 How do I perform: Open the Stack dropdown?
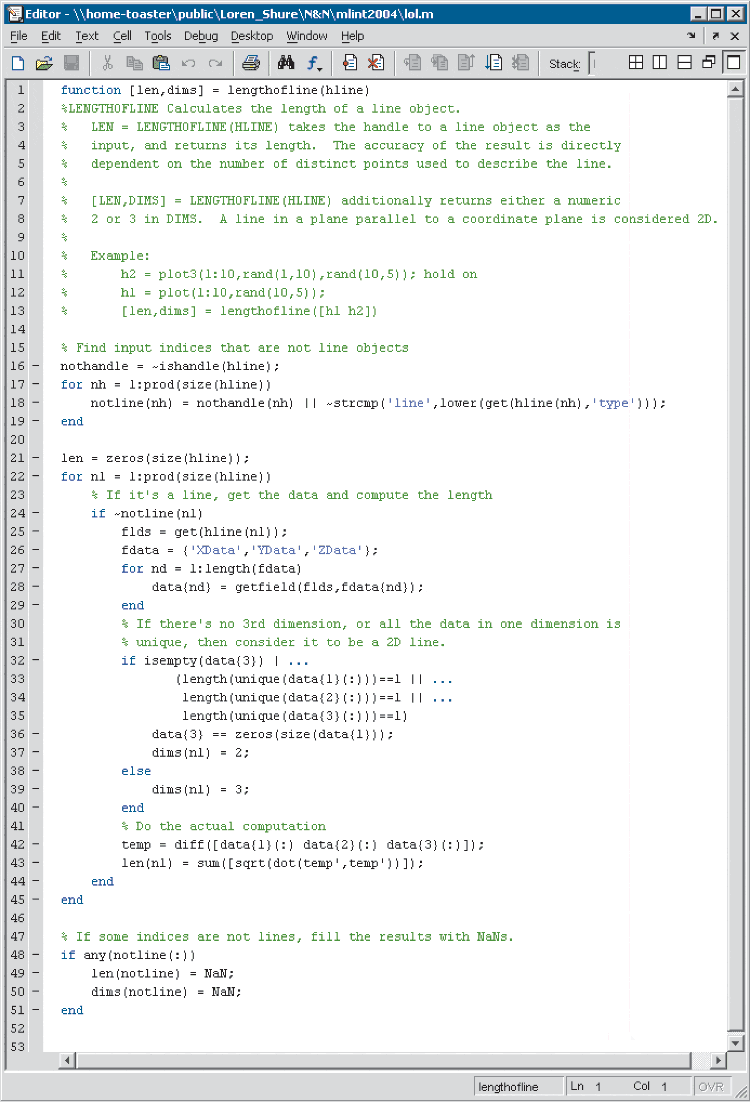click(592, 63)
